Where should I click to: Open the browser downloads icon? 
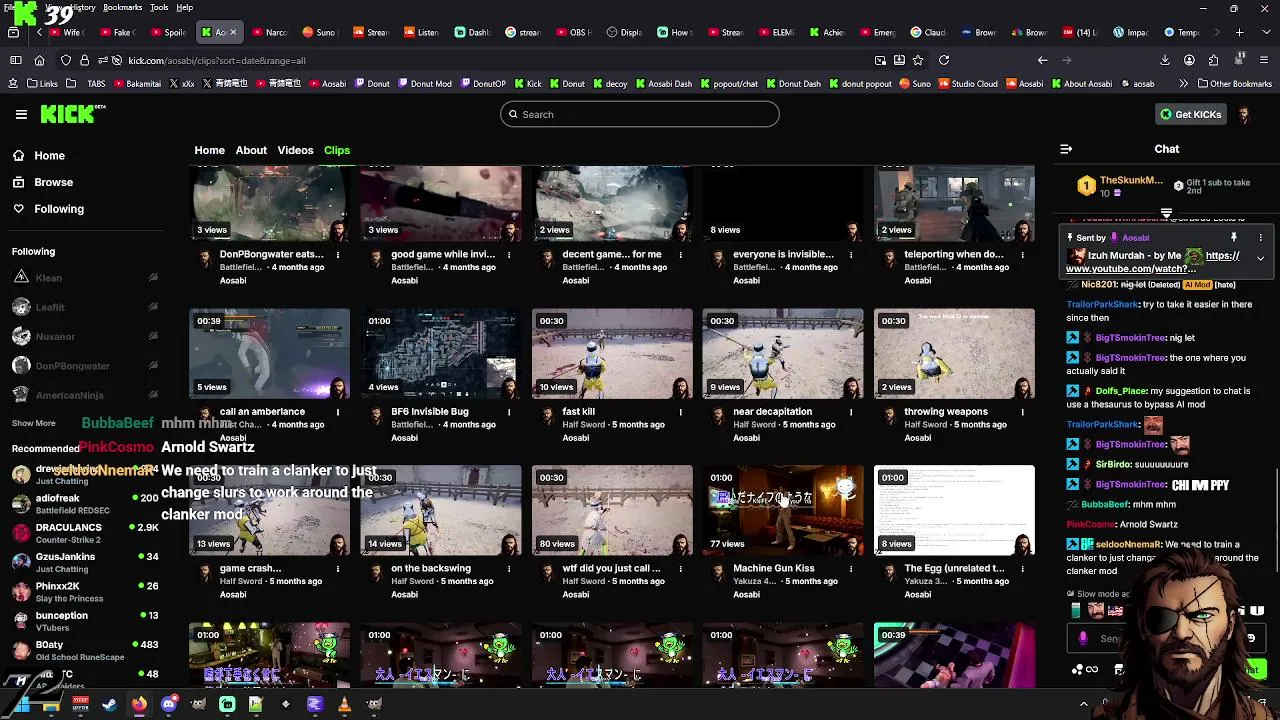coord(1165,60)
